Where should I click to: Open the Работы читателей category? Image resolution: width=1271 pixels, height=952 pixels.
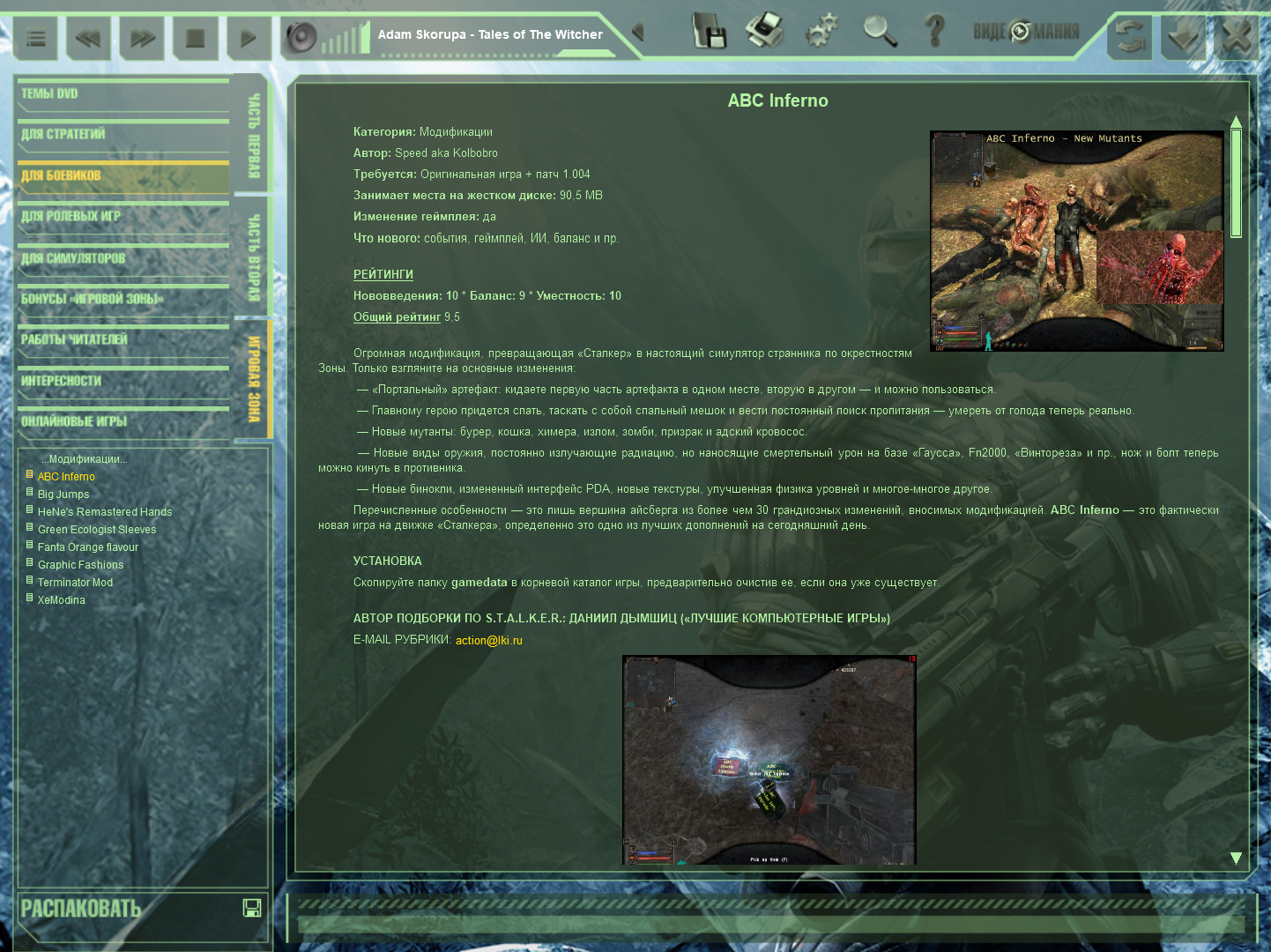(x=123, y=341)
